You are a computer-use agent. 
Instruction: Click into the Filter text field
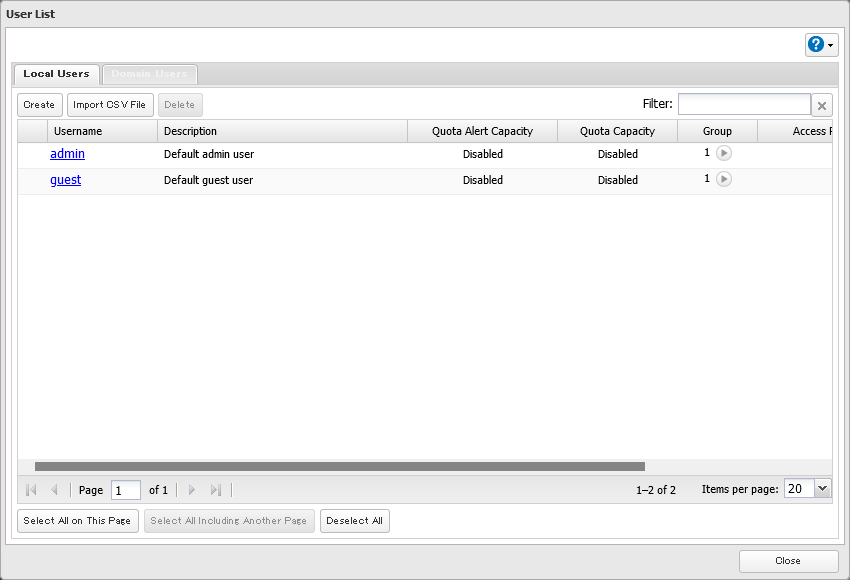(744, 104)
